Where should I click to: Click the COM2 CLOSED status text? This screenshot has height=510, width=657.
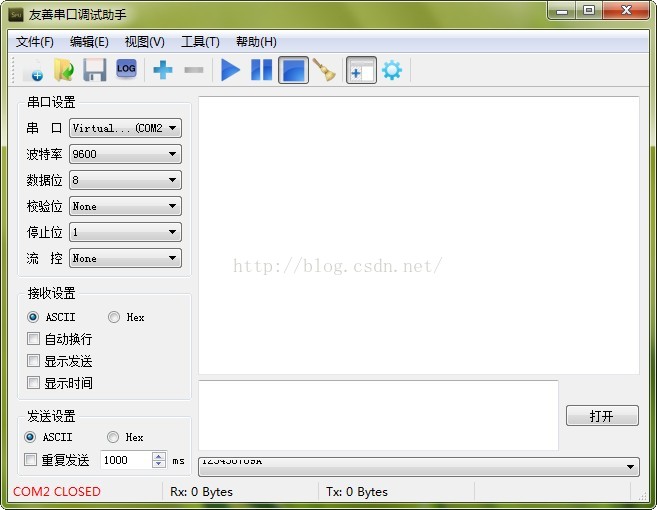[57, 492]
